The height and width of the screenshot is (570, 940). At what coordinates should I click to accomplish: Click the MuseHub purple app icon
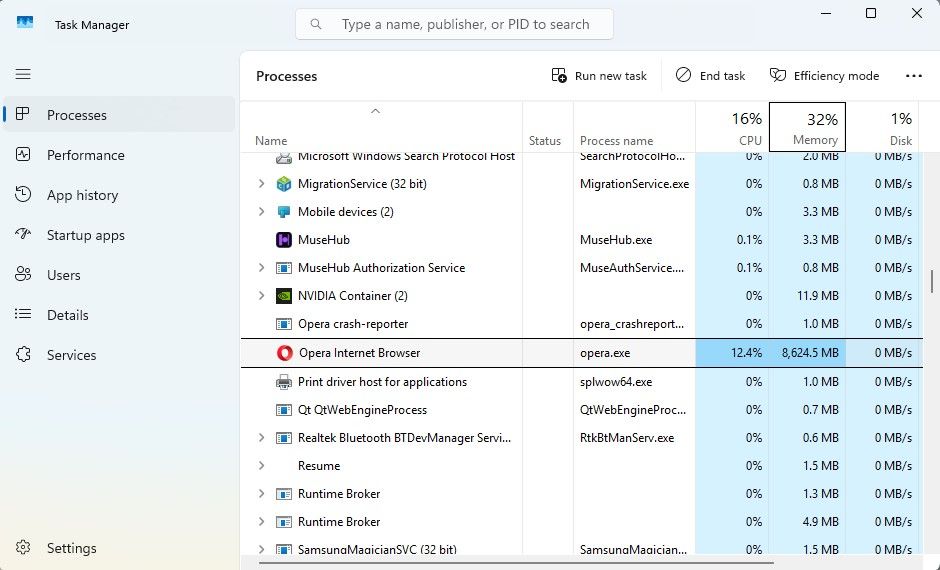point(284,240)
